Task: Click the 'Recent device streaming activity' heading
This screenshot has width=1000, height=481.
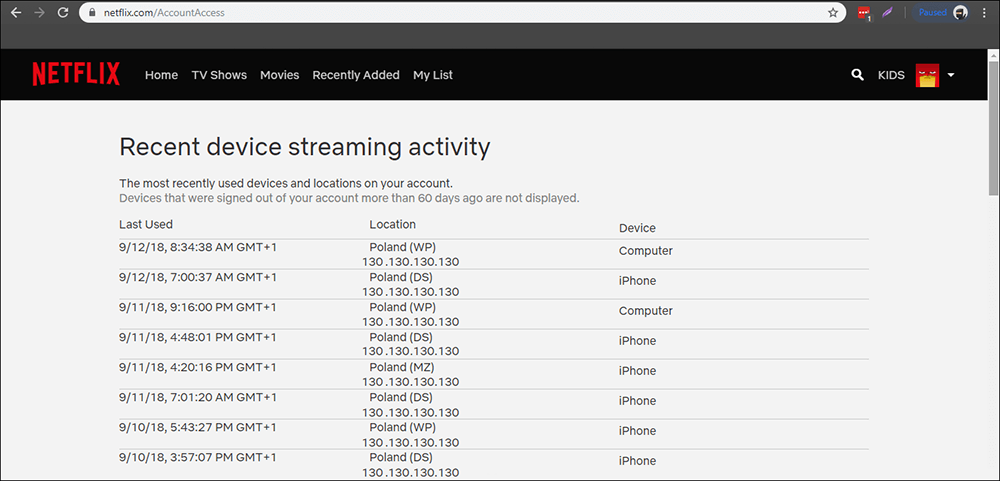Action: coord(305,147)
